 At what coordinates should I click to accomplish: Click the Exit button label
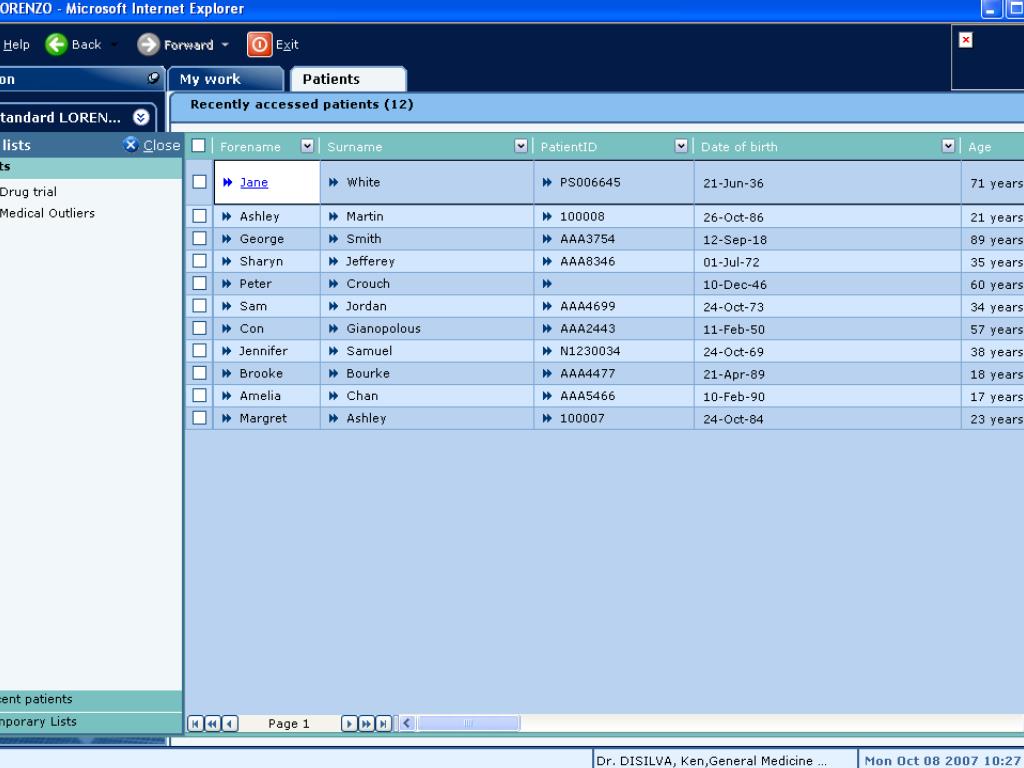coord(287,44)
